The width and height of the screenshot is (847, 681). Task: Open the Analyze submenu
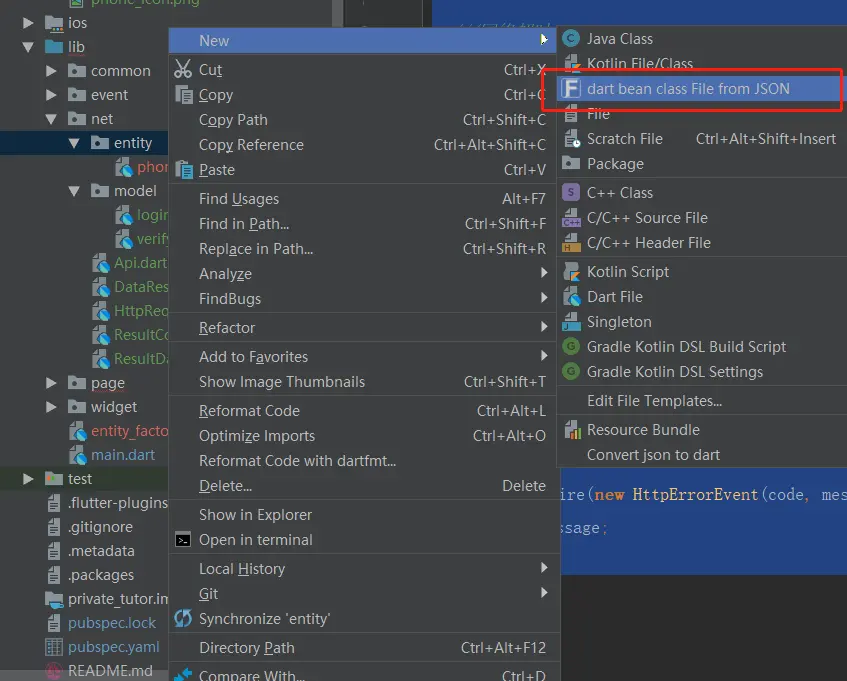coord(362,274)
